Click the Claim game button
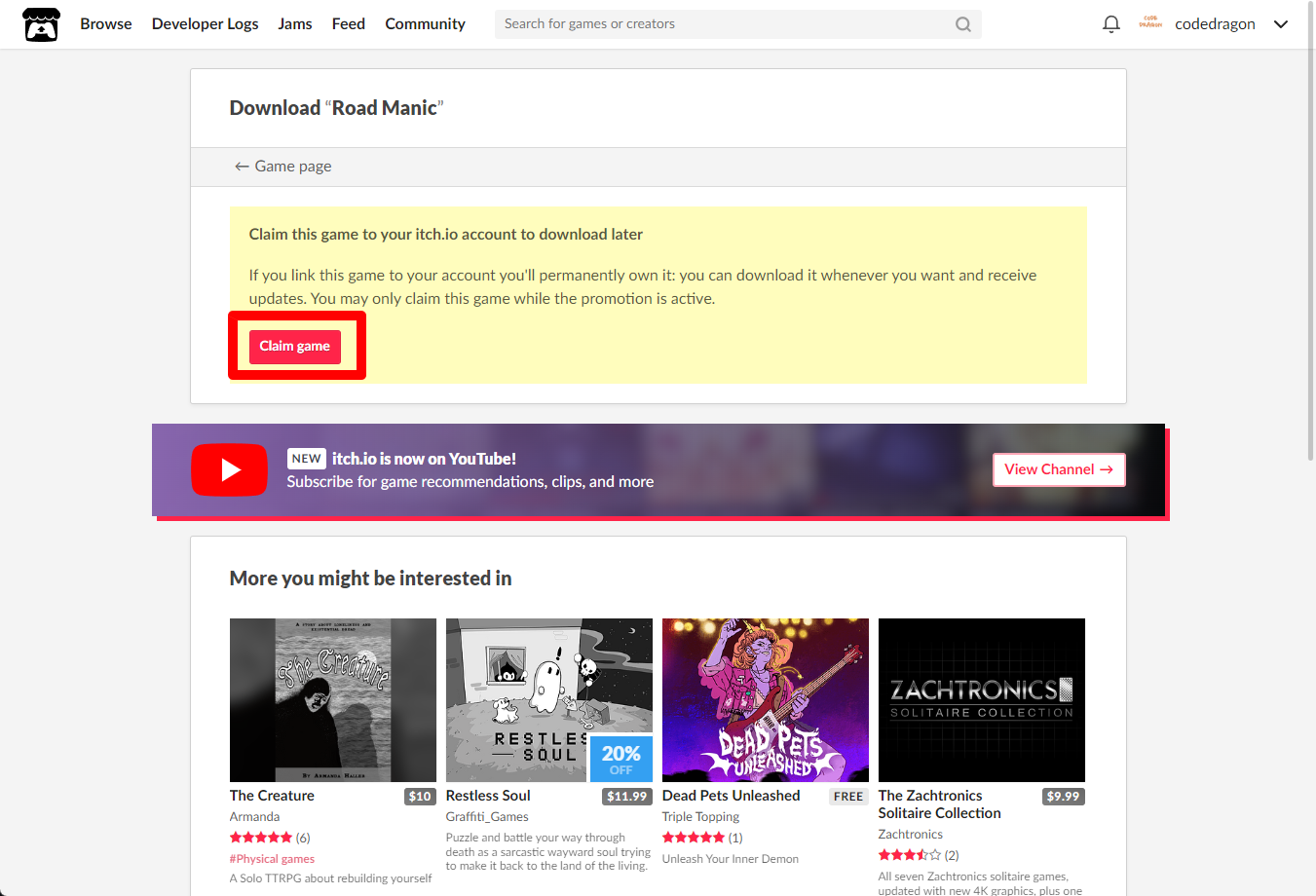 (295, 347)
